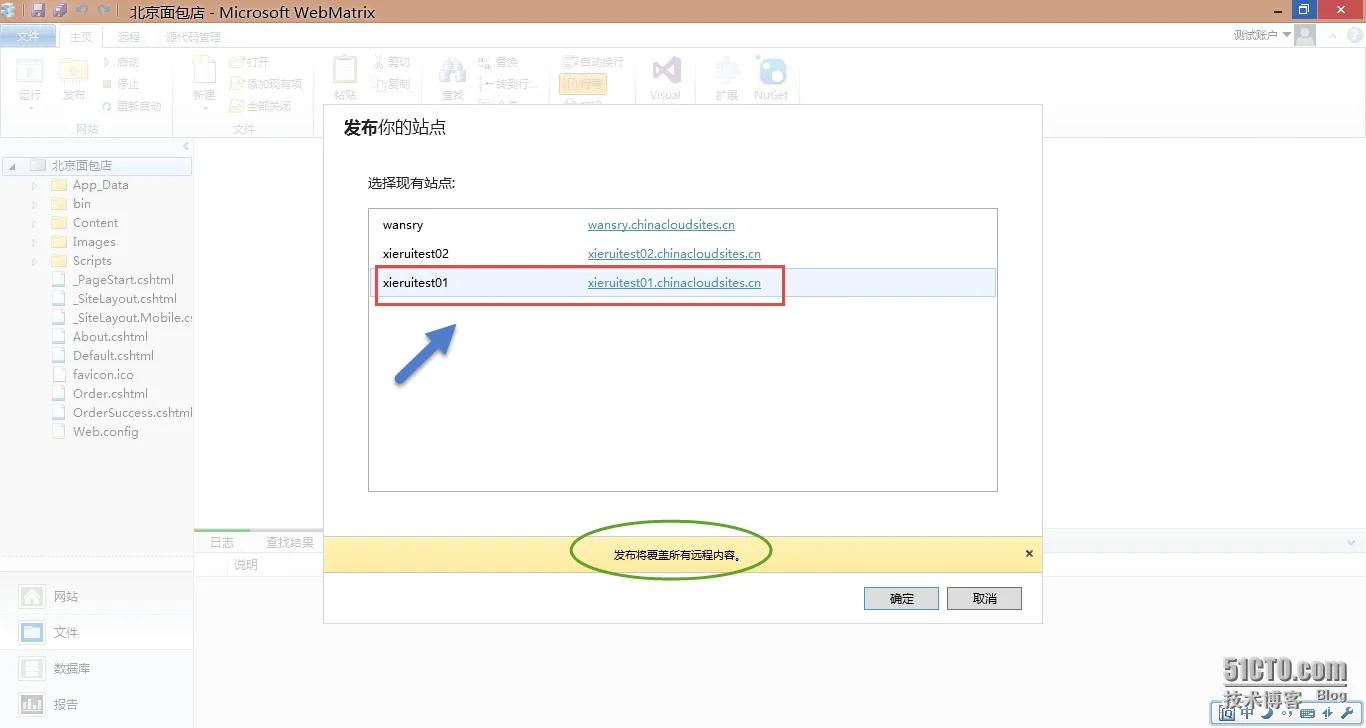
Task: Click the 替换 (Replace) ribbon icon
Action: (485, 62)
